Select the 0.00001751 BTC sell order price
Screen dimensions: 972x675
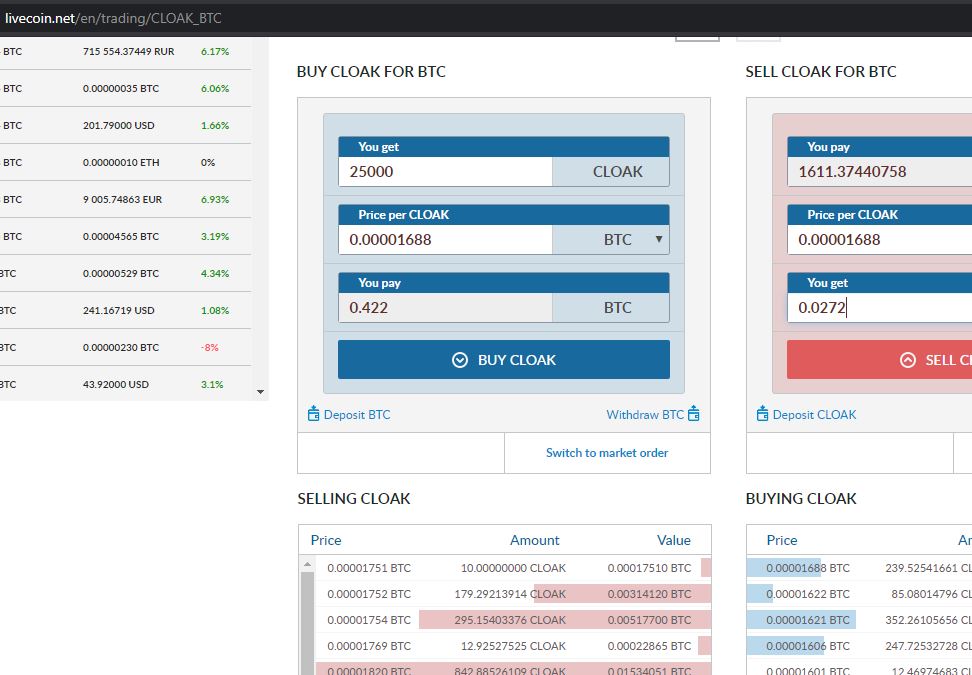pos(369,568)
